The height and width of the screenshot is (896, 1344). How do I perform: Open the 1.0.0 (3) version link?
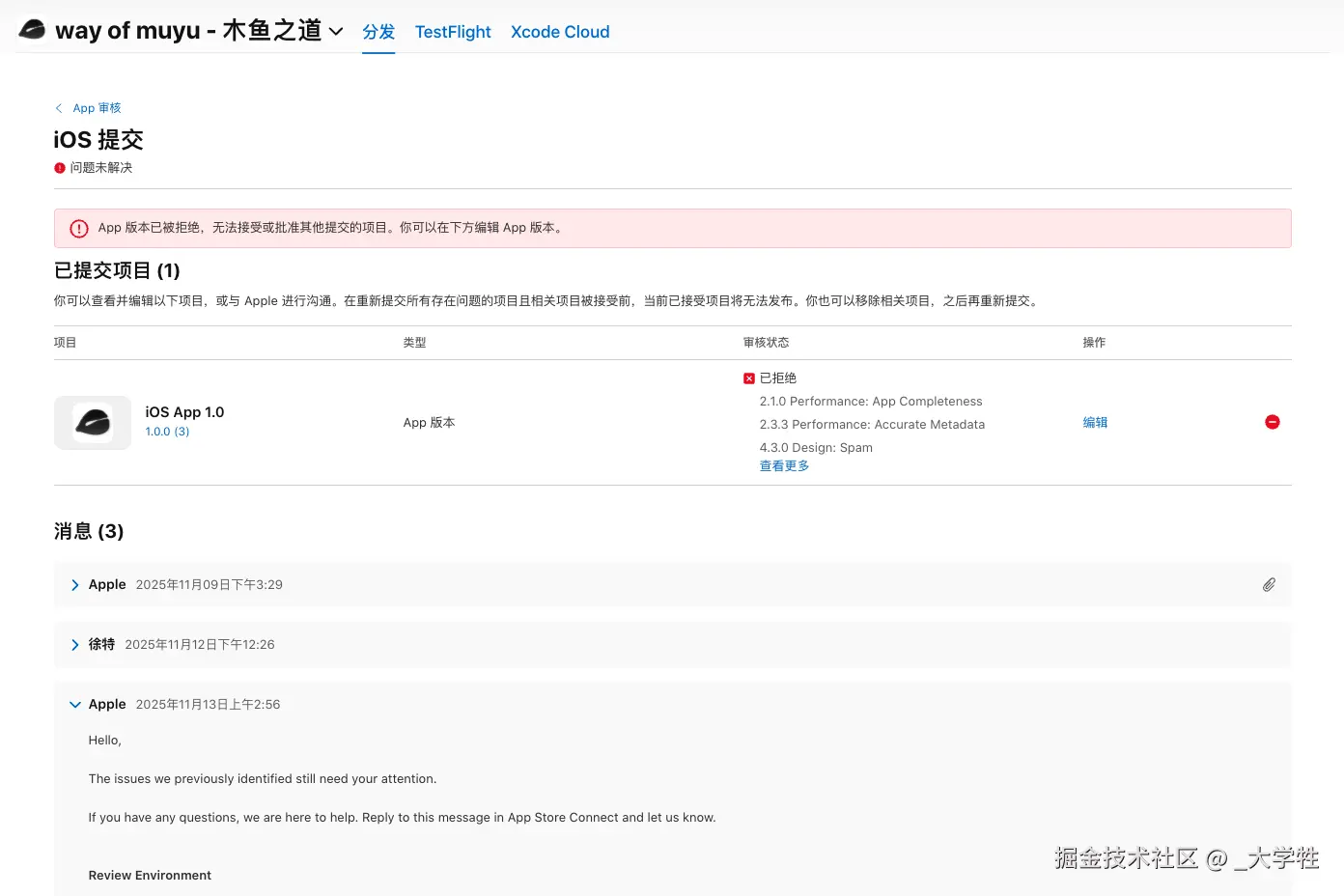(x=166, y=432)
